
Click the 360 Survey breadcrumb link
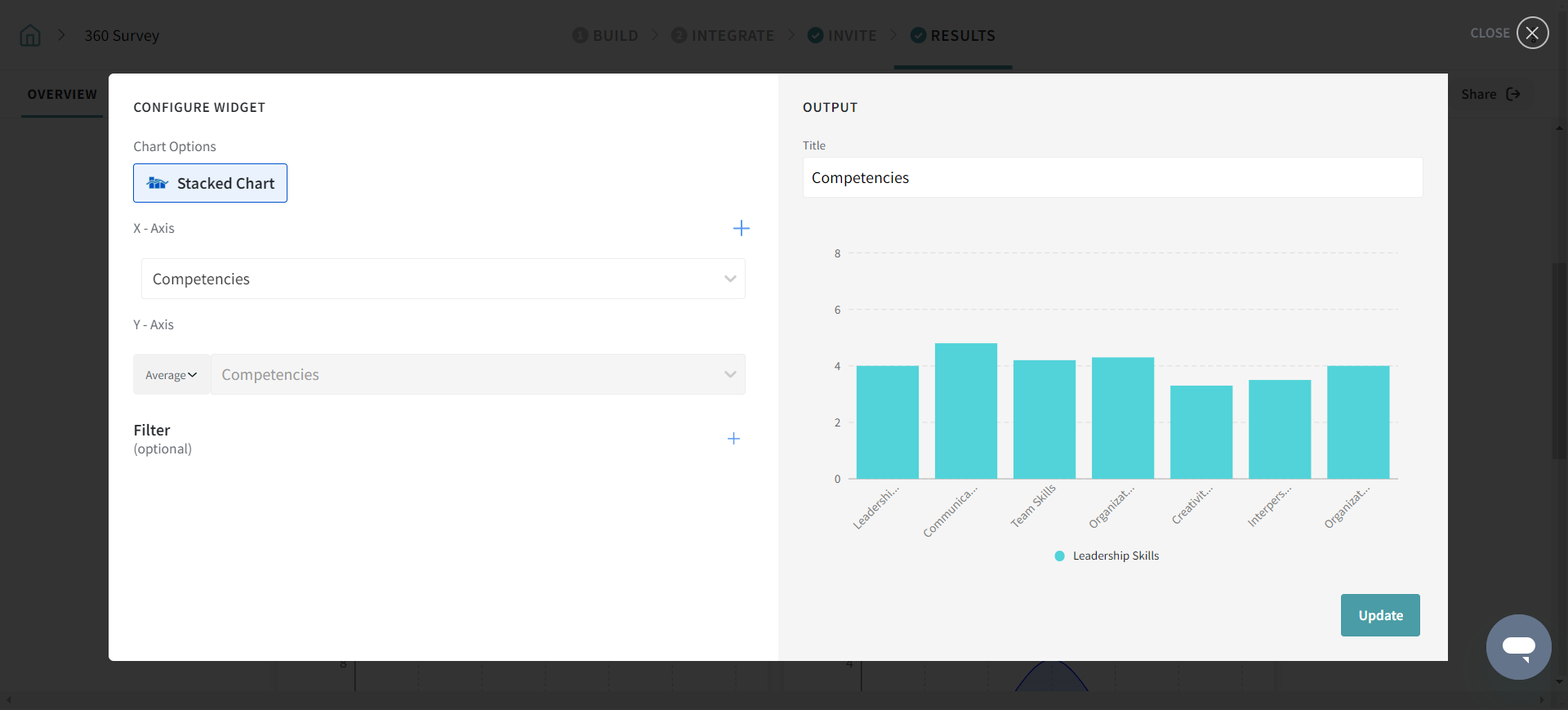click(x=122, y=36)
